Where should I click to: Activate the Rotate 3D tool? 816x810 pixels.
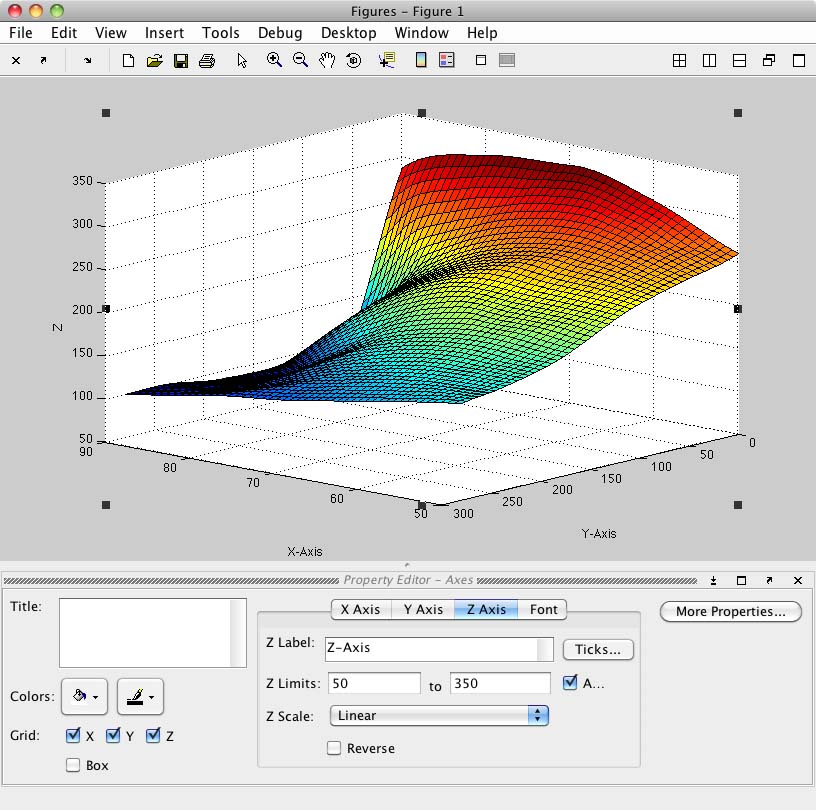354,60
